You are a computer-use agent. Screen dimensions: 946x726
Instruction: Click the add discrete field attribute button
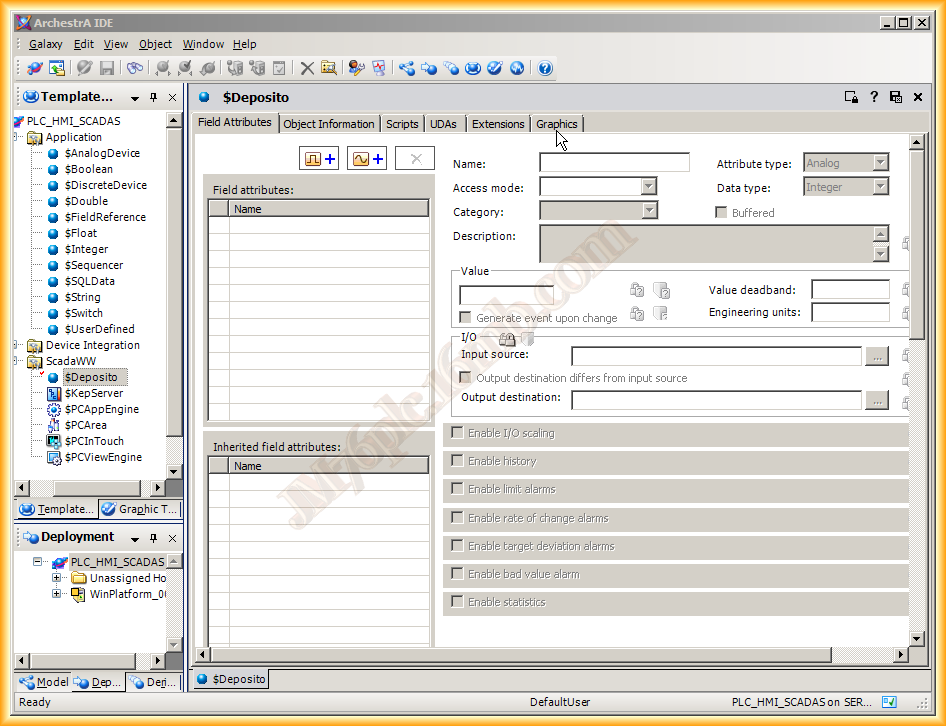(320, 159)
